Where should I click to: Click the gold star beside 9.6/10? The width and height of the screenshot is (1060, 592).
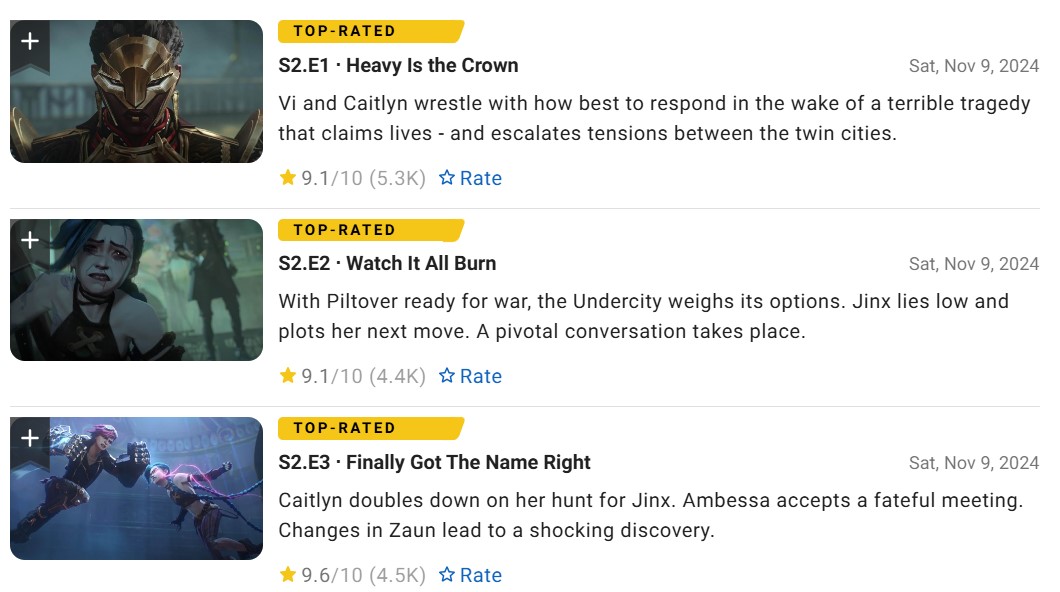[288, 574]
